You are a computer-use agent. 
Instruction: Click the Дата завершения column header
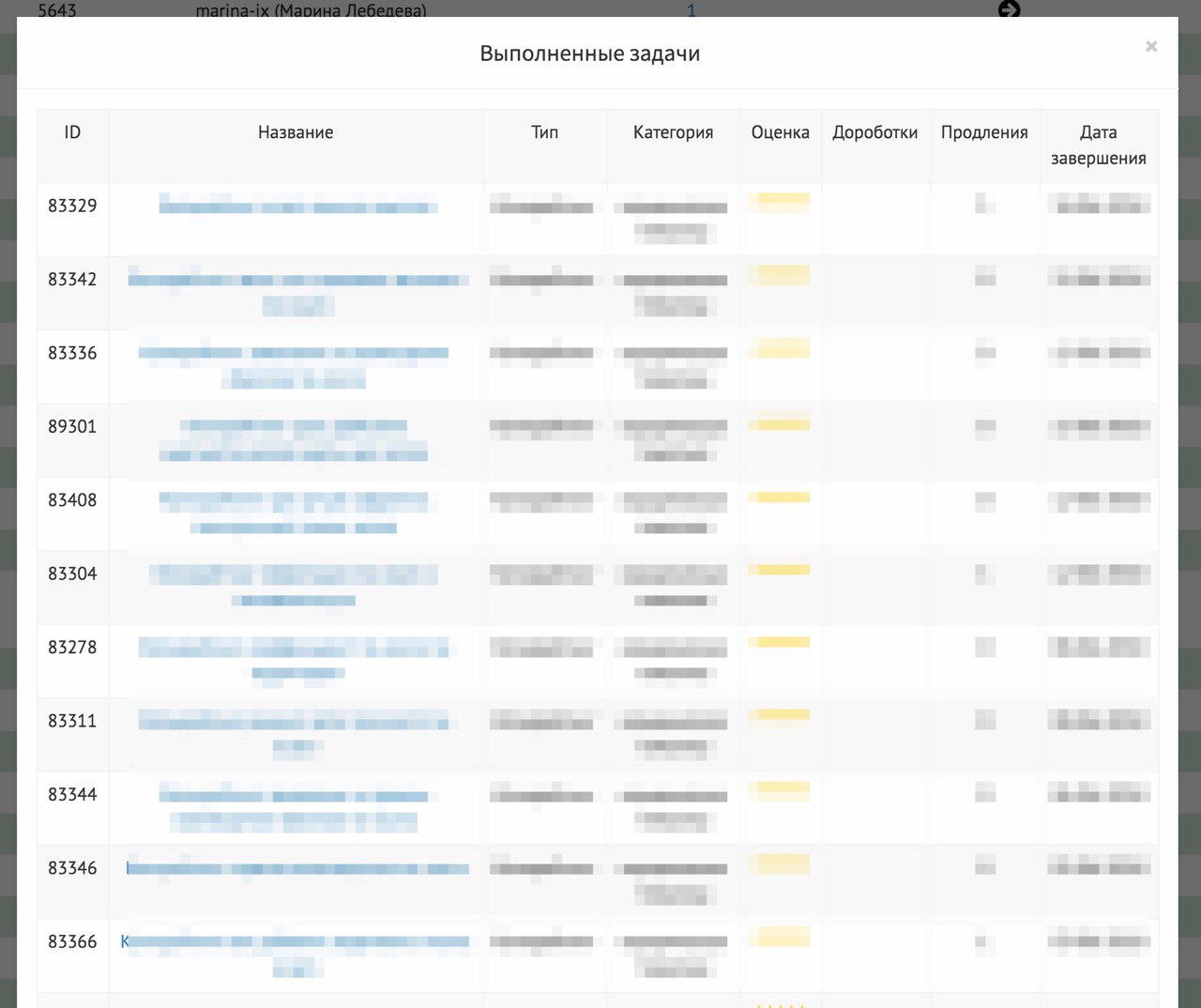[x=1098, y=145]
